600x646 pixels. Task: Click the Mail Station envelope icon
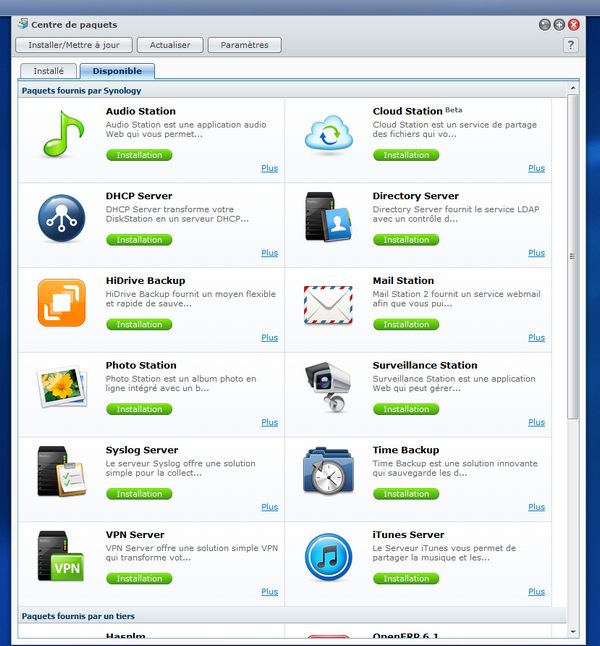click(x=328, y=305)
